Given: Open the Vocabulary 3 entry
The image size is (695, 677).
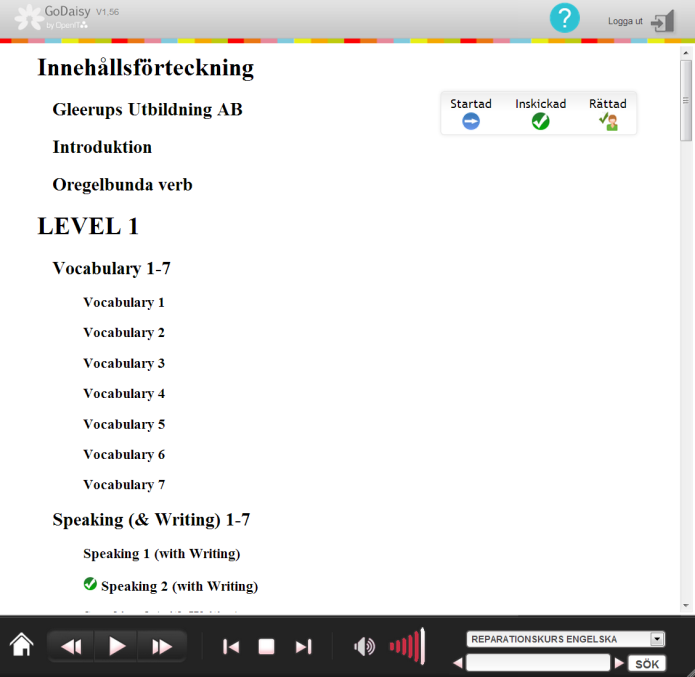Looking at the screenshot, I should (124, 363).
